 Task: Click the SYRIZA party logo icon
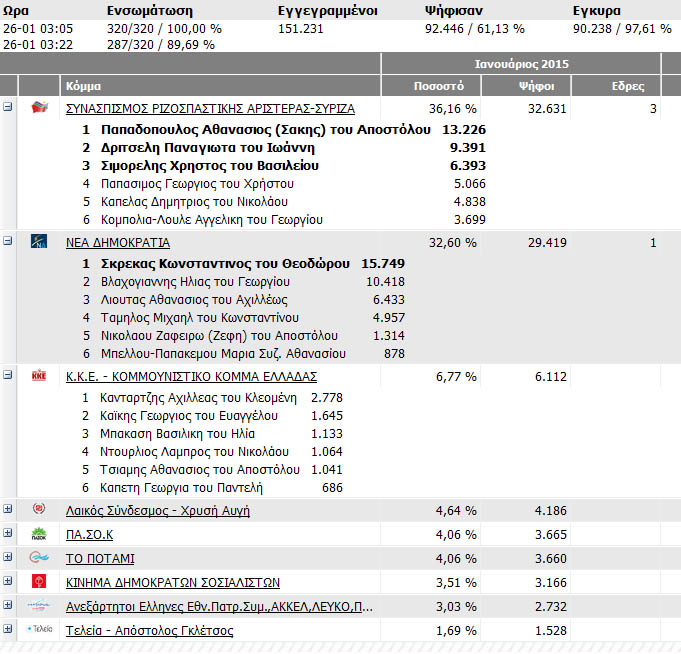click(x=40, y=108)
